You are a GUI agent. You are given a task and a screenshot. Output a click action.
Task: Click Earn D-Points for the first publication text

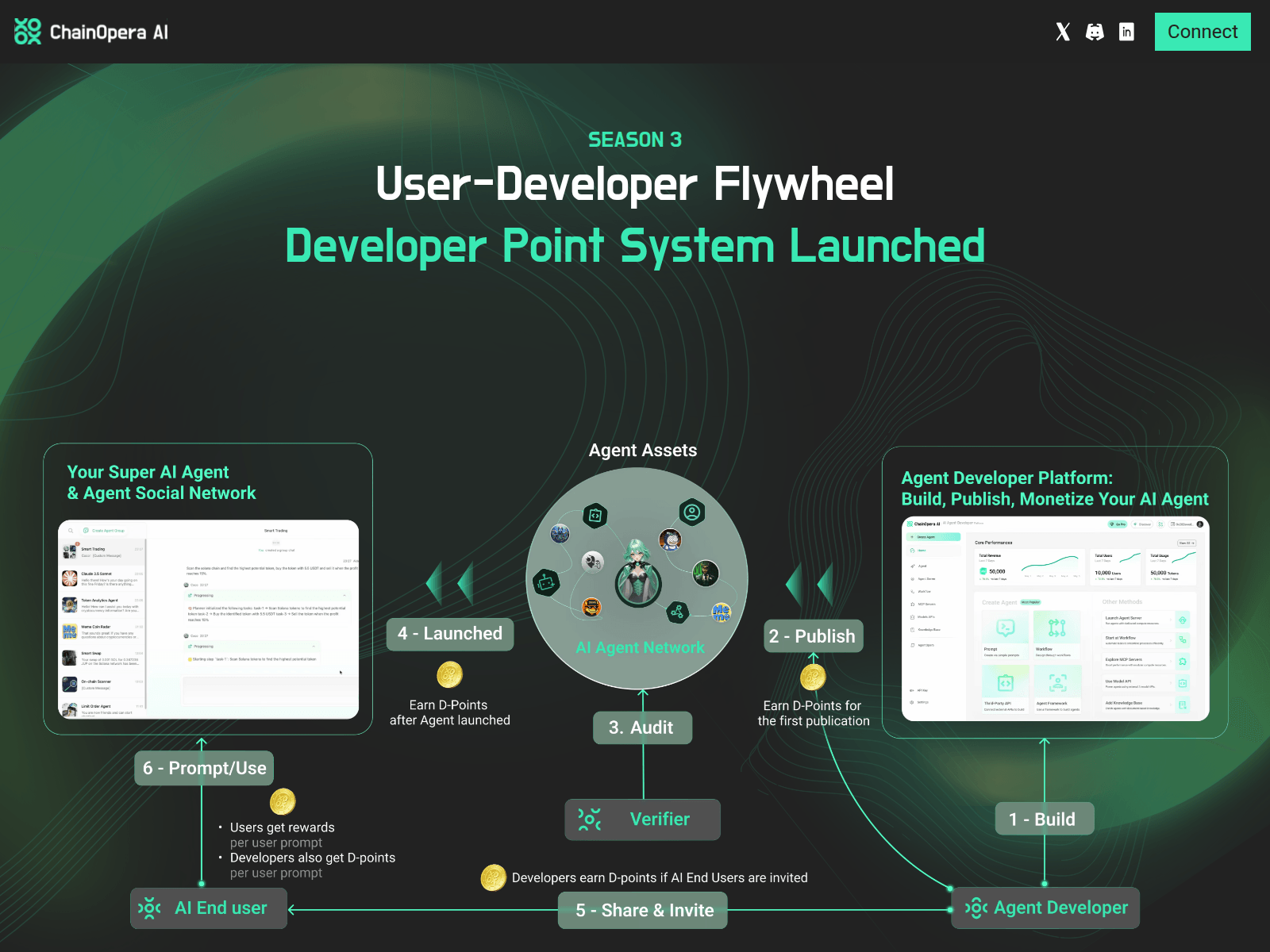pos(814,713)
